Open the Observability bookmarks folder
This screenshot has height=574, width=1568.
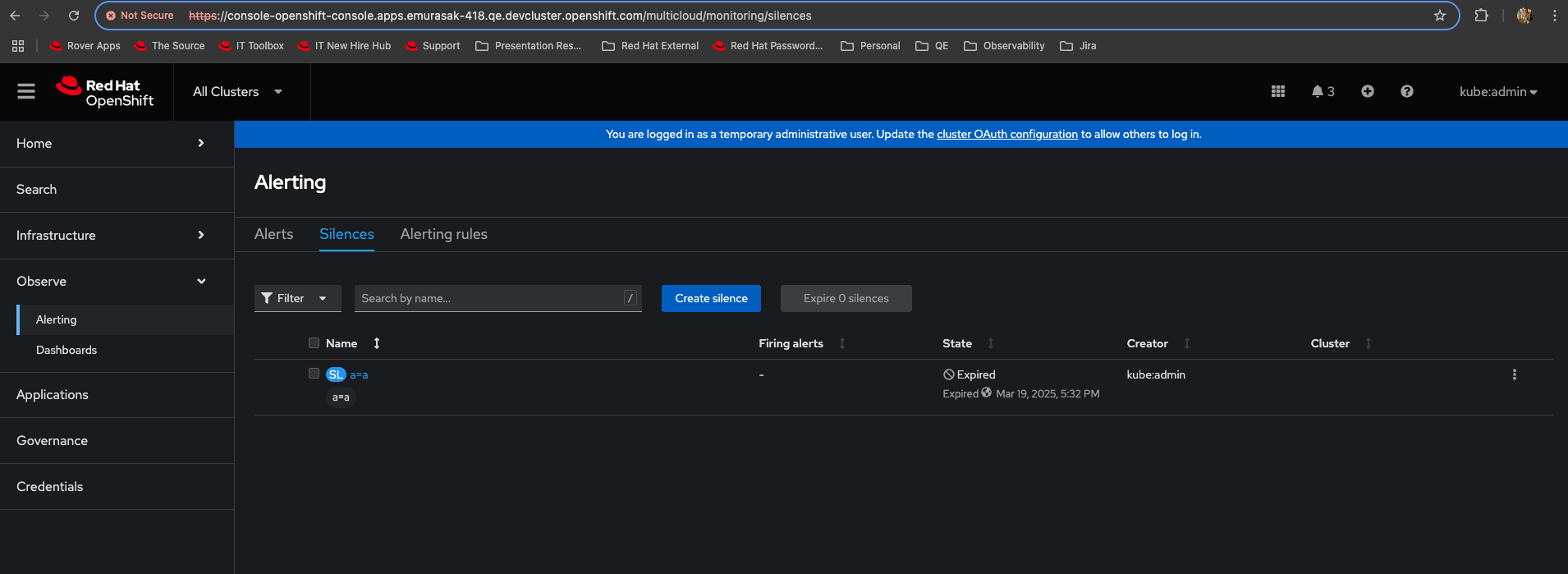(x=1004, y=46)
